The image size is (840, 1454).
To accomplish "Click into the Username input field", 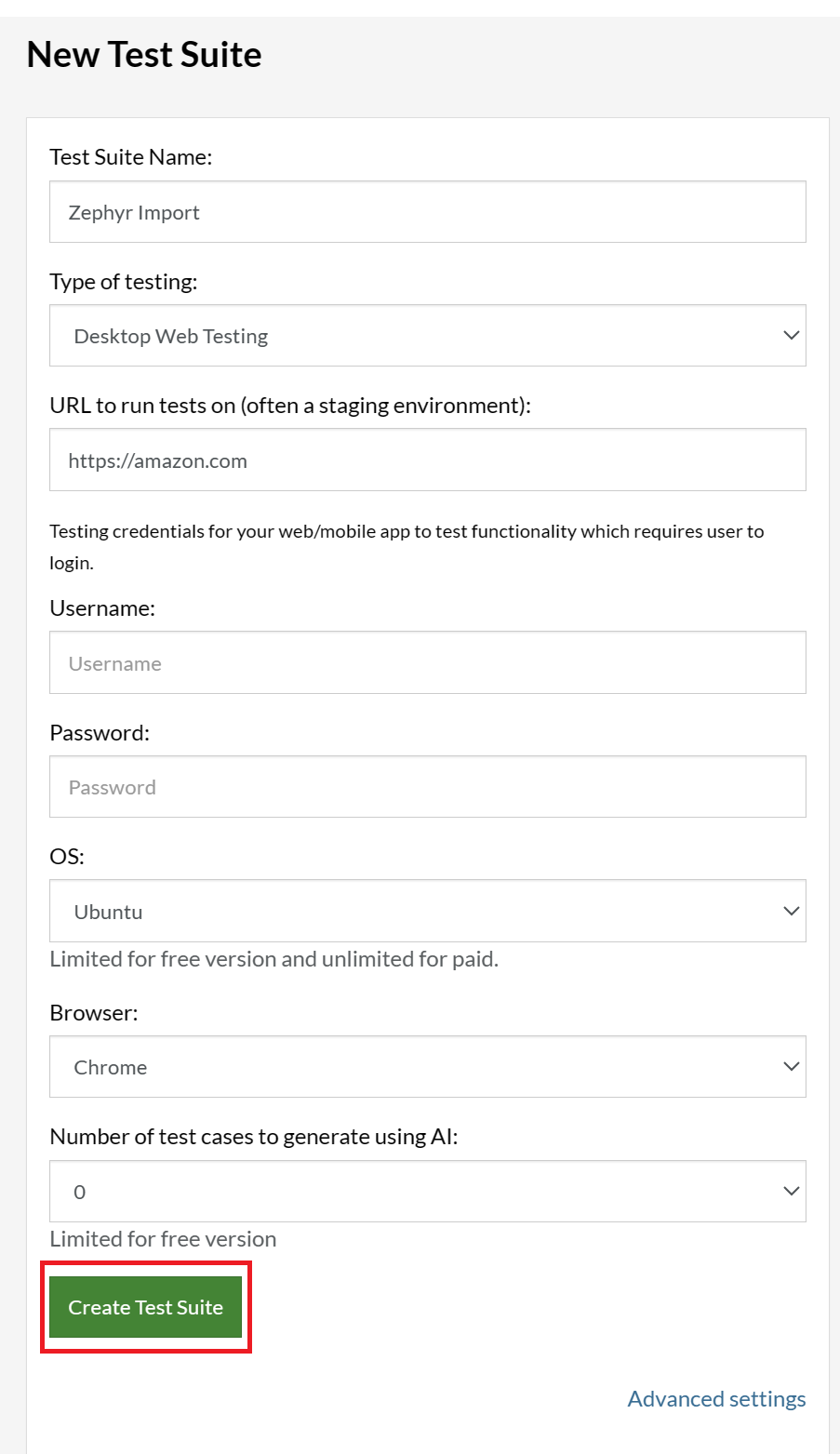I will (427, 663).
